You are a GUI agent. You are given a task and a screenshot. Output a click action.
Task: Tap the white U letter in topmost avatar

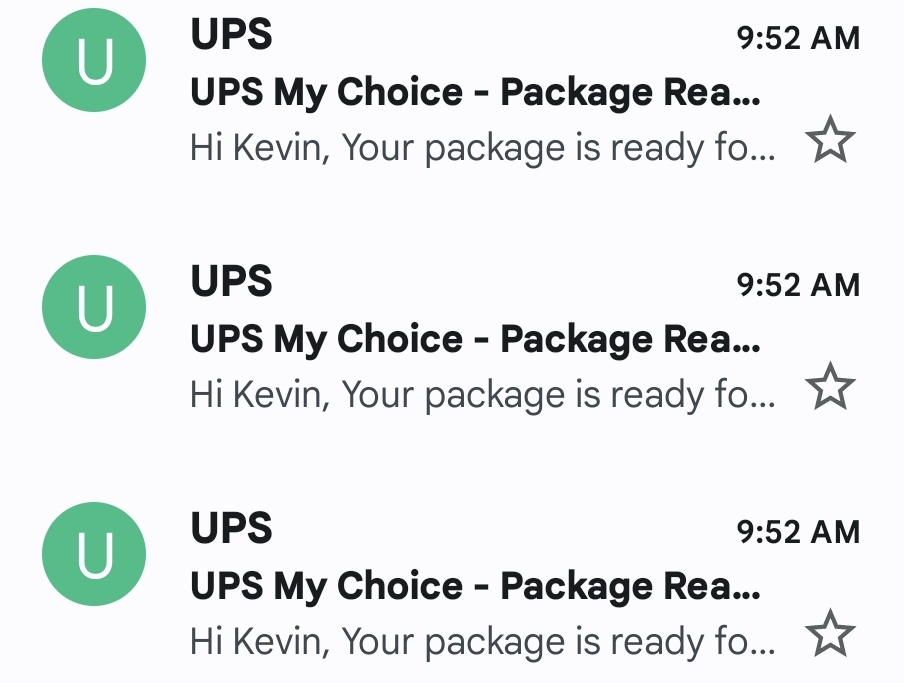click(x=95, y=61)
